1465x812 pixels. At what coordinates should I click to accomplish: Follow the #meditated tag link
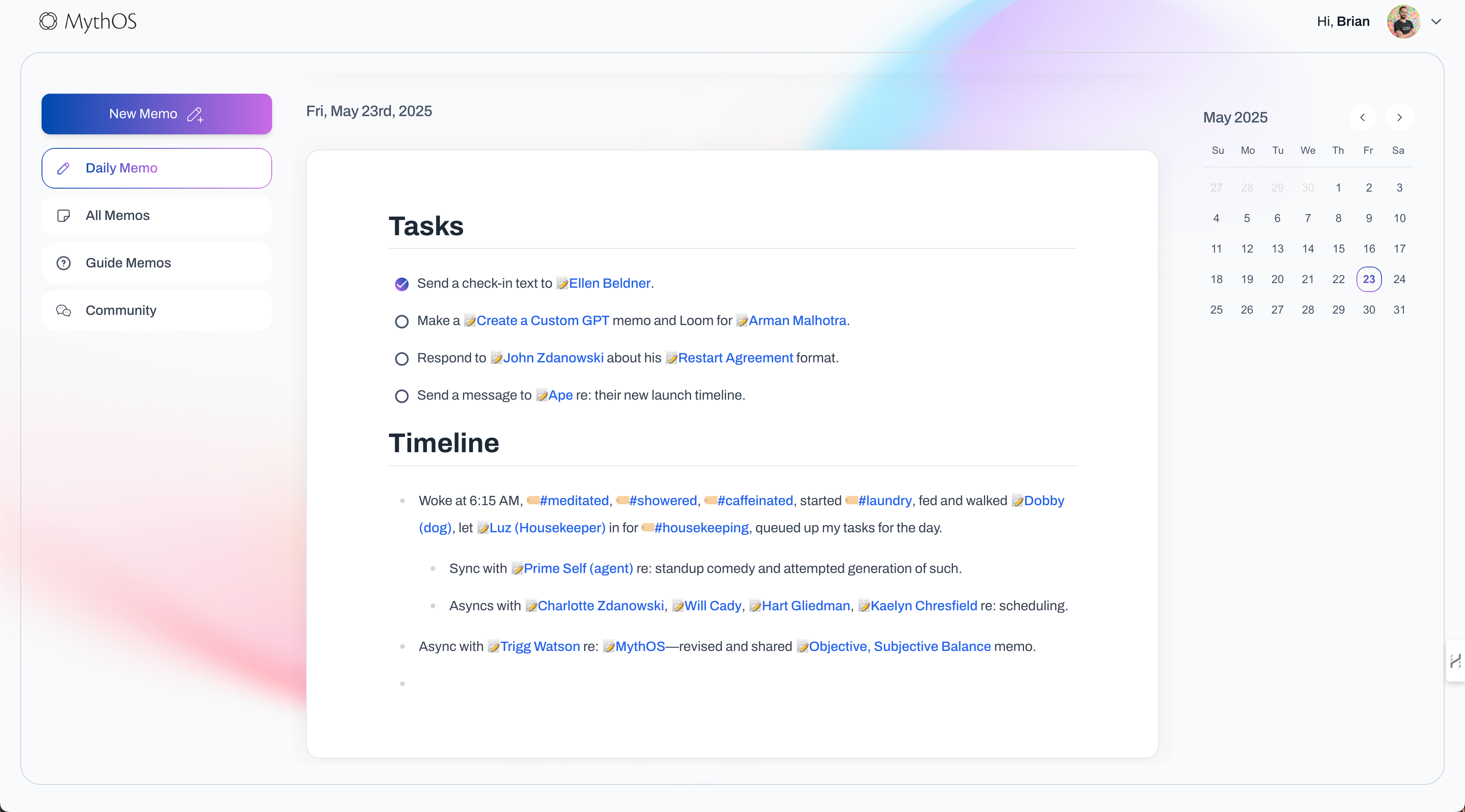click(574, 501)
